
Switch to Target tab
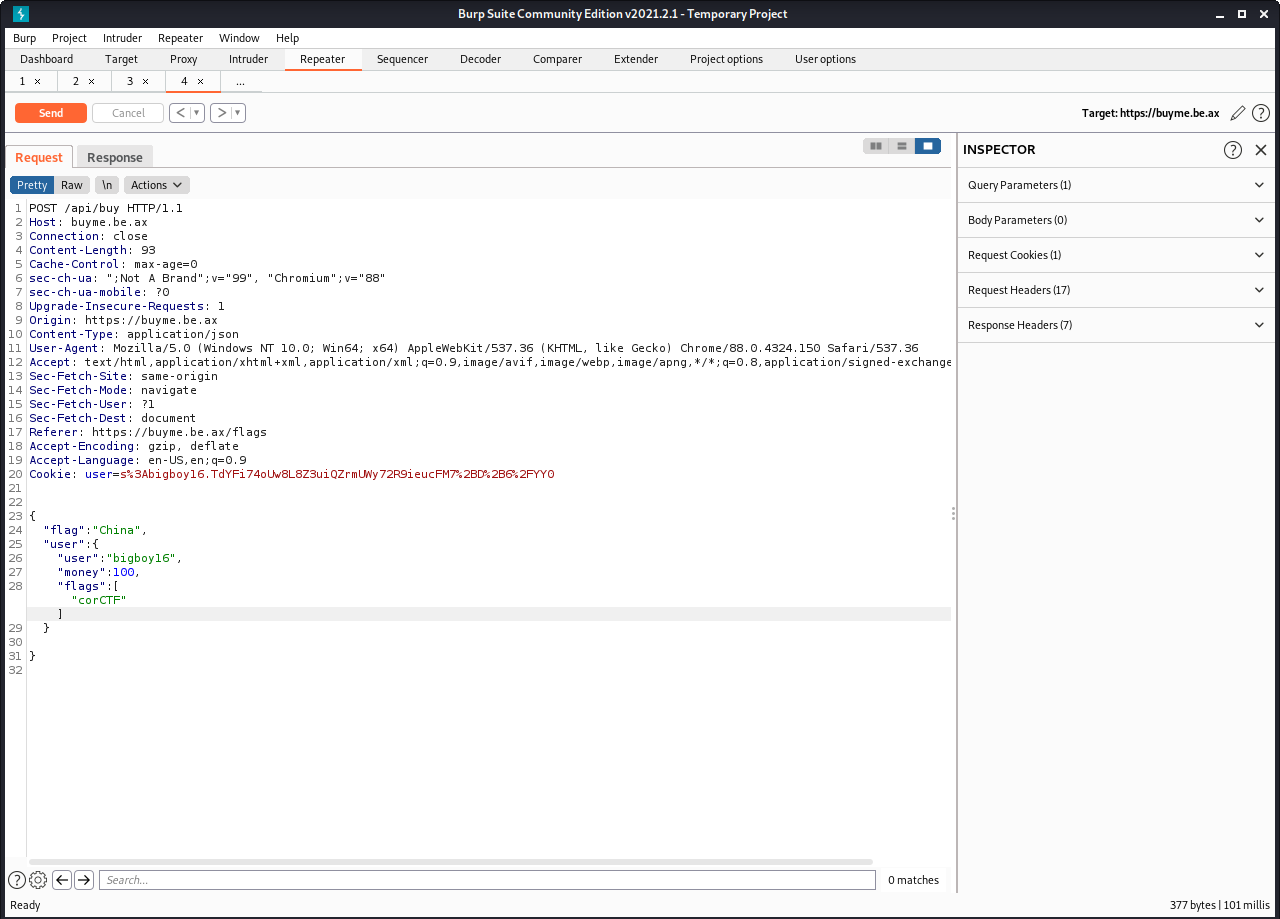click(x=122, y=59)
